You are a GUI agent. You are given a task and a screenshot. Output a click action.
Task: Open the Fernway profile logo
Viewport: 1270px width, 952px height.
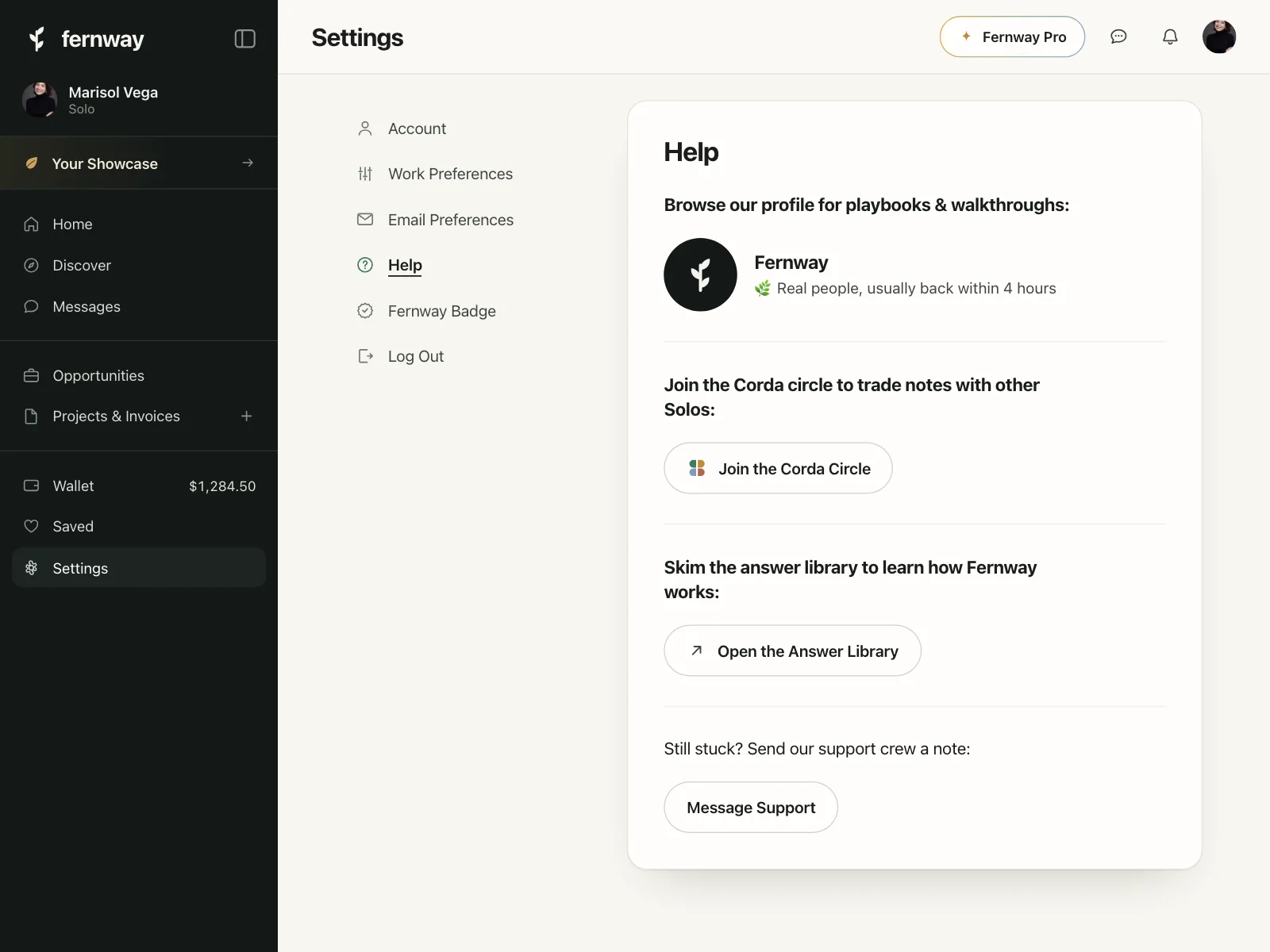[x=700, y=274]
